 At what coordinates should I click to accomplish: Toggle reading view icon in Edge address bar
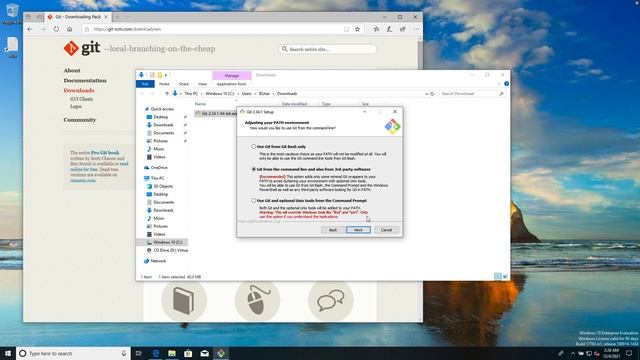point(346,29)
